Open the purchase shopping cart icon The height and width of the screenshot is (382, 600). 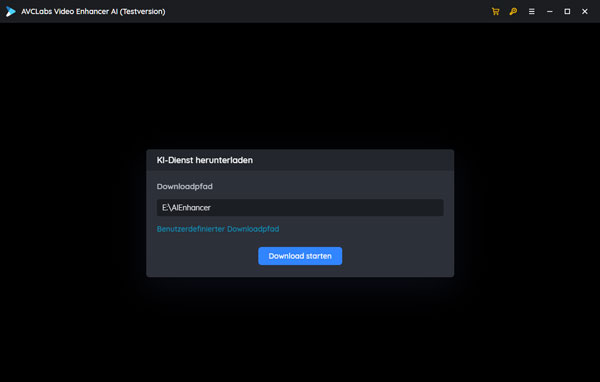click(x=496, y=11)
